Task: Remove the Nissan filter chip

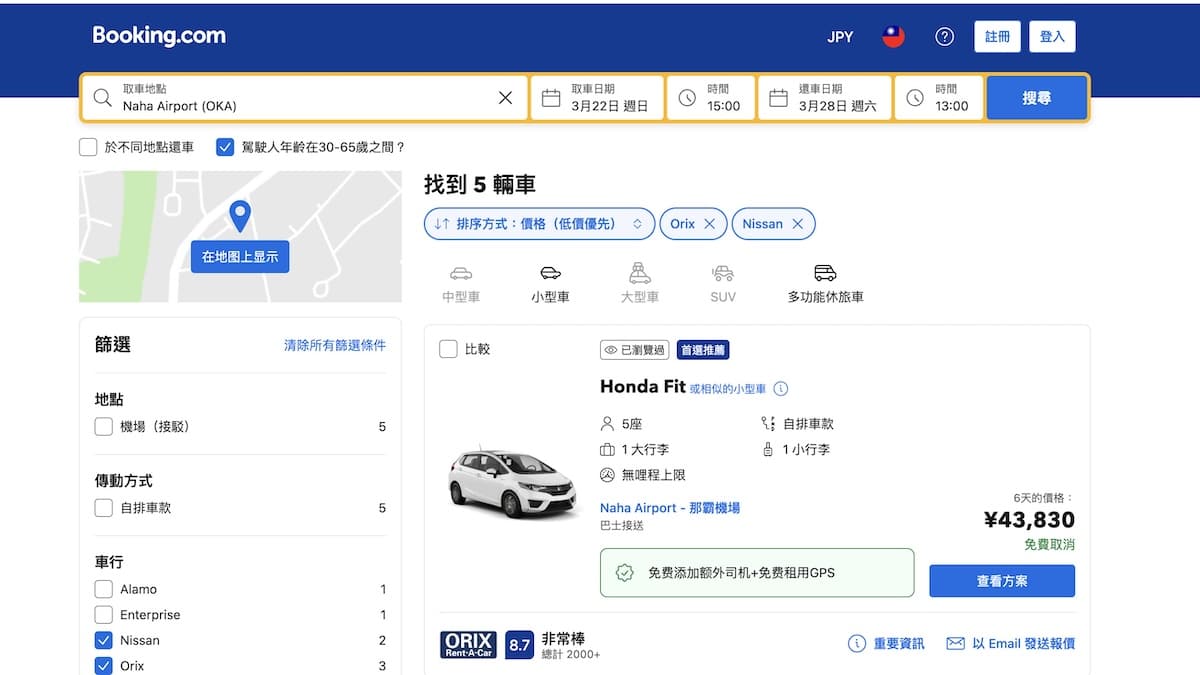Action: pos(797,224)
